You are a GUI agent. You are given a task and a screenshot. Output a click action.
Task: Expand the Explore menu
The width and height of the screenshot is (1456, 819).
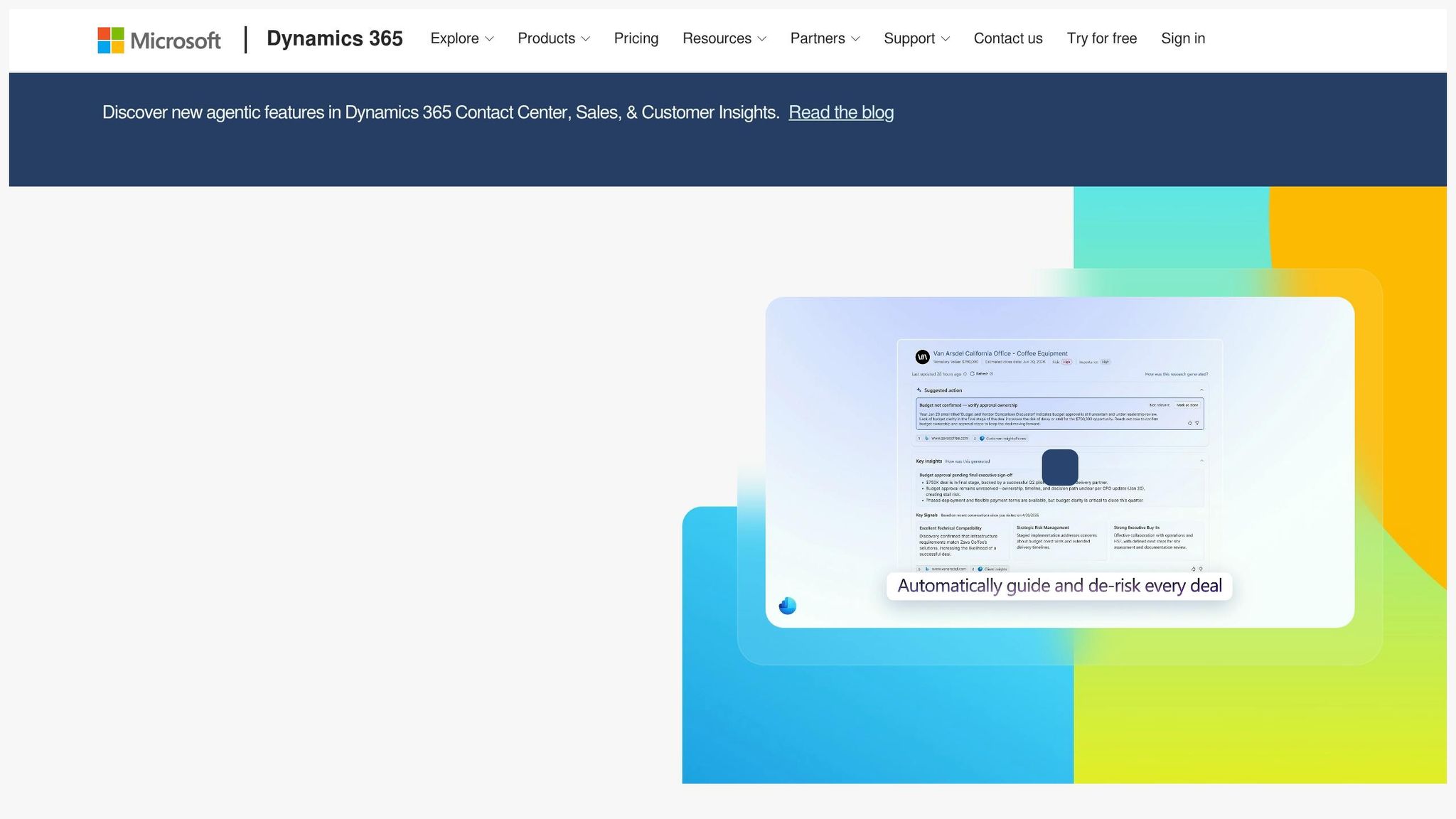click(462, 38)
